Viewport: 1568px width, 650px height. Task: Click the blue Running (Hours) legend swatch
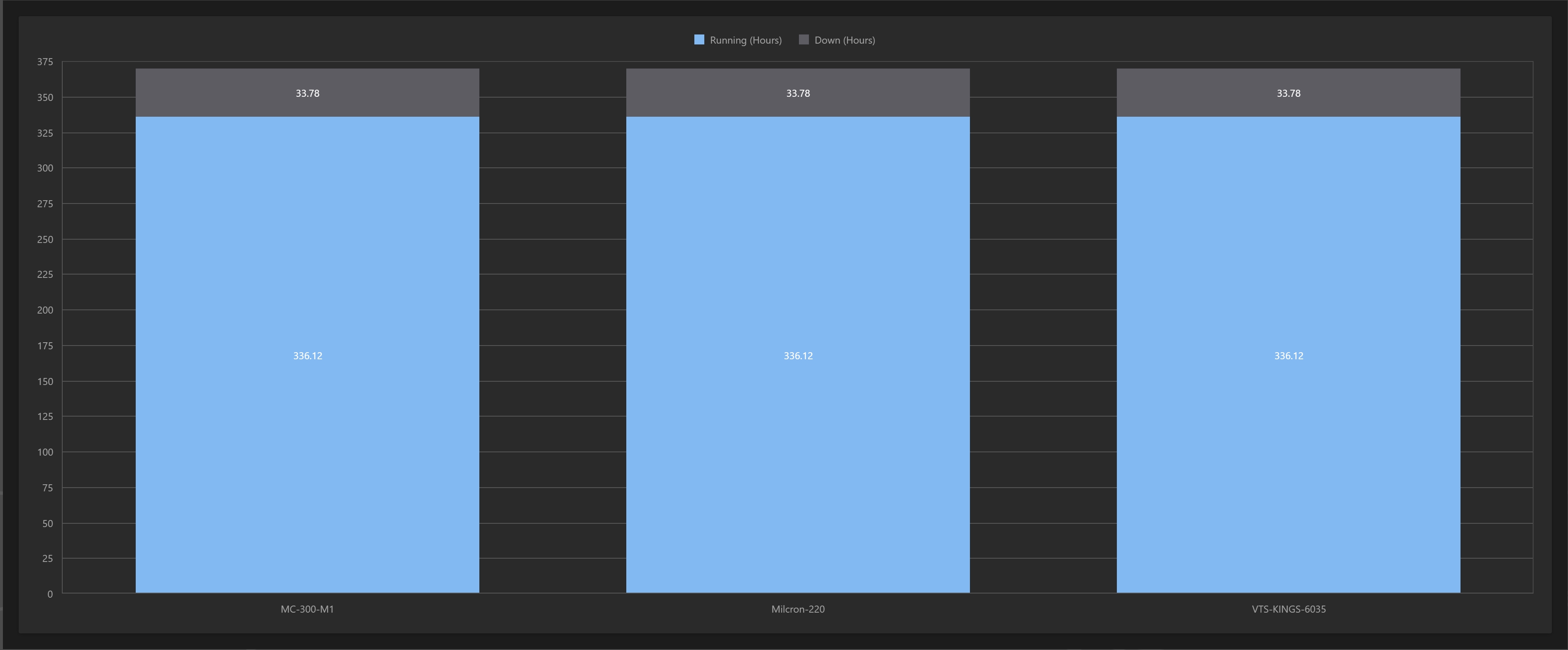click(699, 39)
